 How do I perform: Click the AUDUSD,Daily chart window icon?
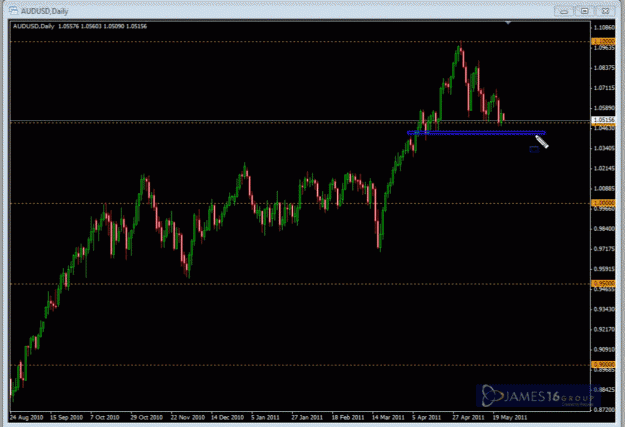click(x=14, y=10)
